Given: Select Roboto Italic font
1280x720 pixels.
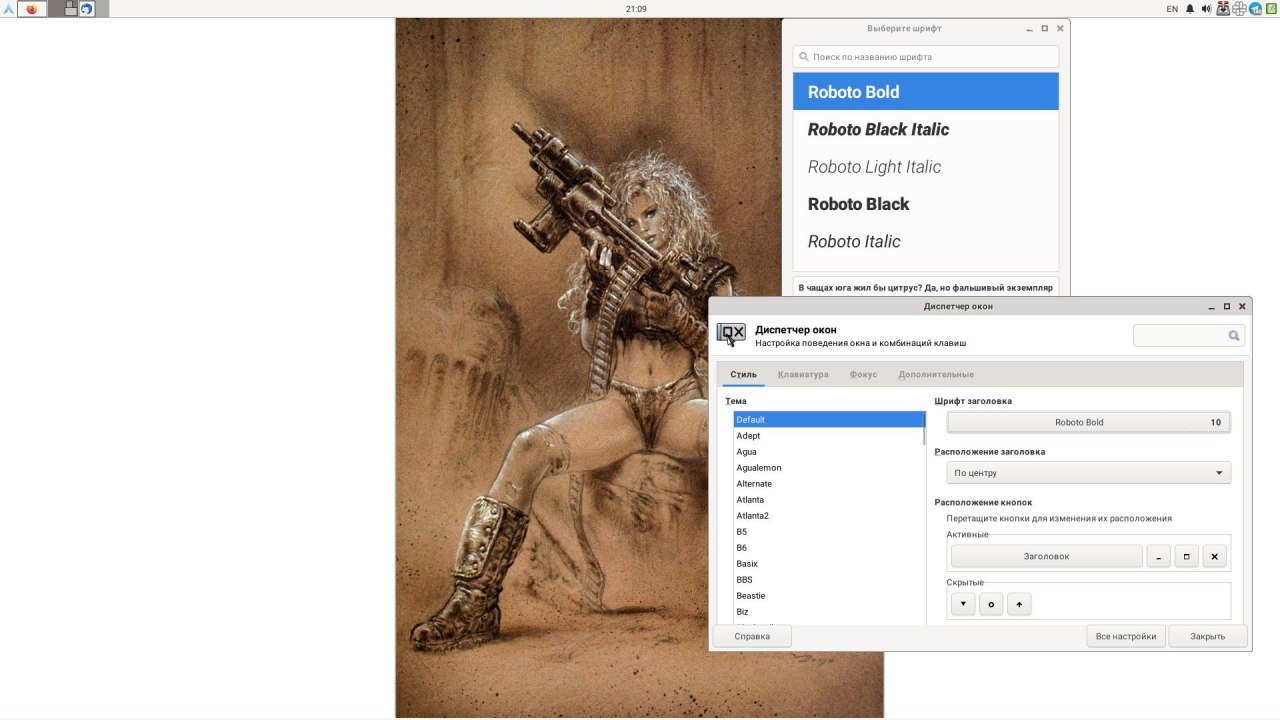Looking at the screenshot, I should click(x=926, y=241).
